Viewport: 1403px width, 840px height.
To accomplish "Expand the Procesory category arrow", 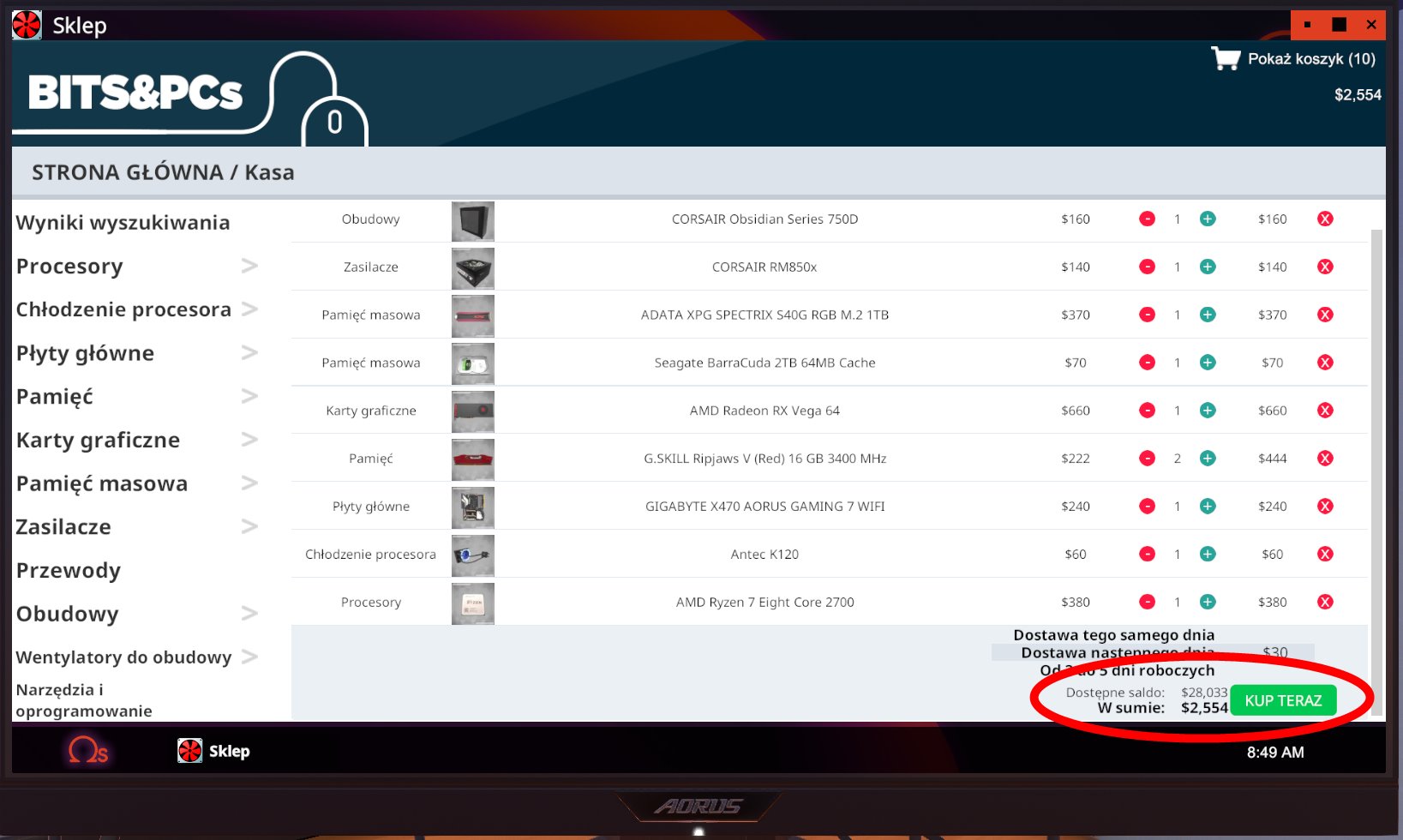I will (249, 266).
